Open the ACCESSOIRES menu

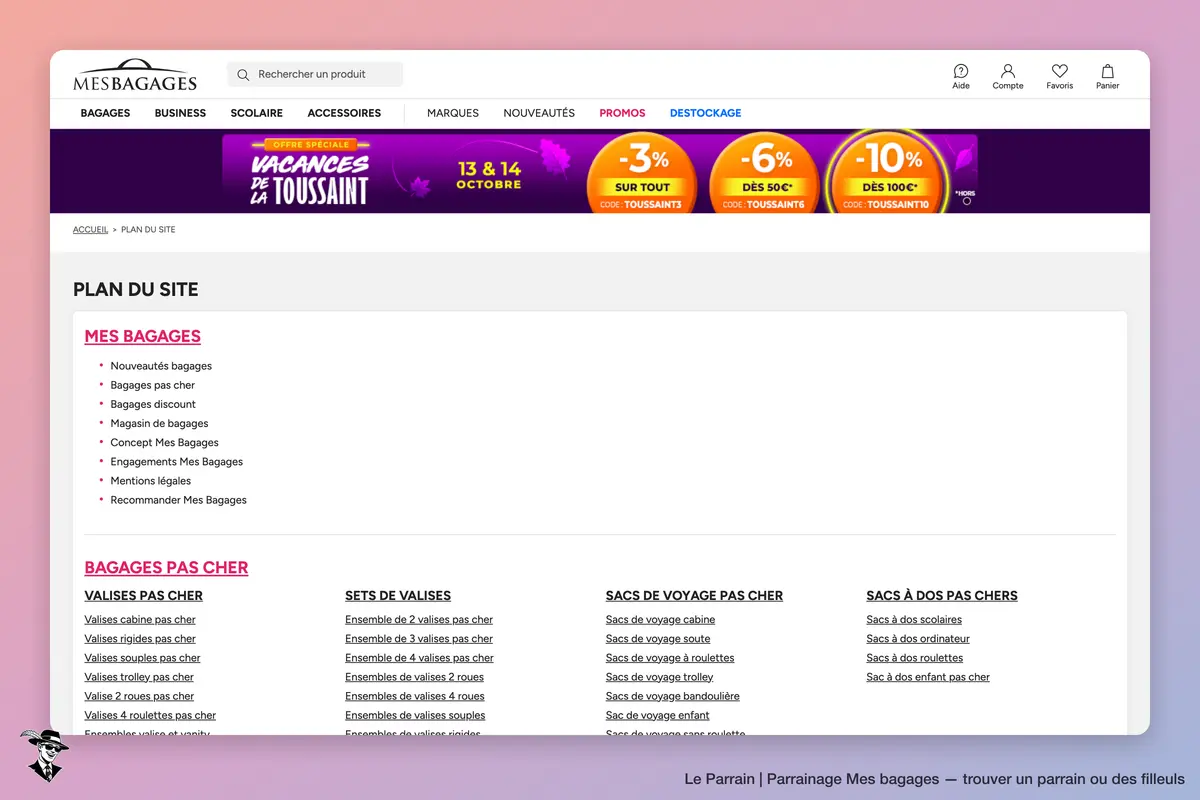pyautogui.click(x=344, y=113)
